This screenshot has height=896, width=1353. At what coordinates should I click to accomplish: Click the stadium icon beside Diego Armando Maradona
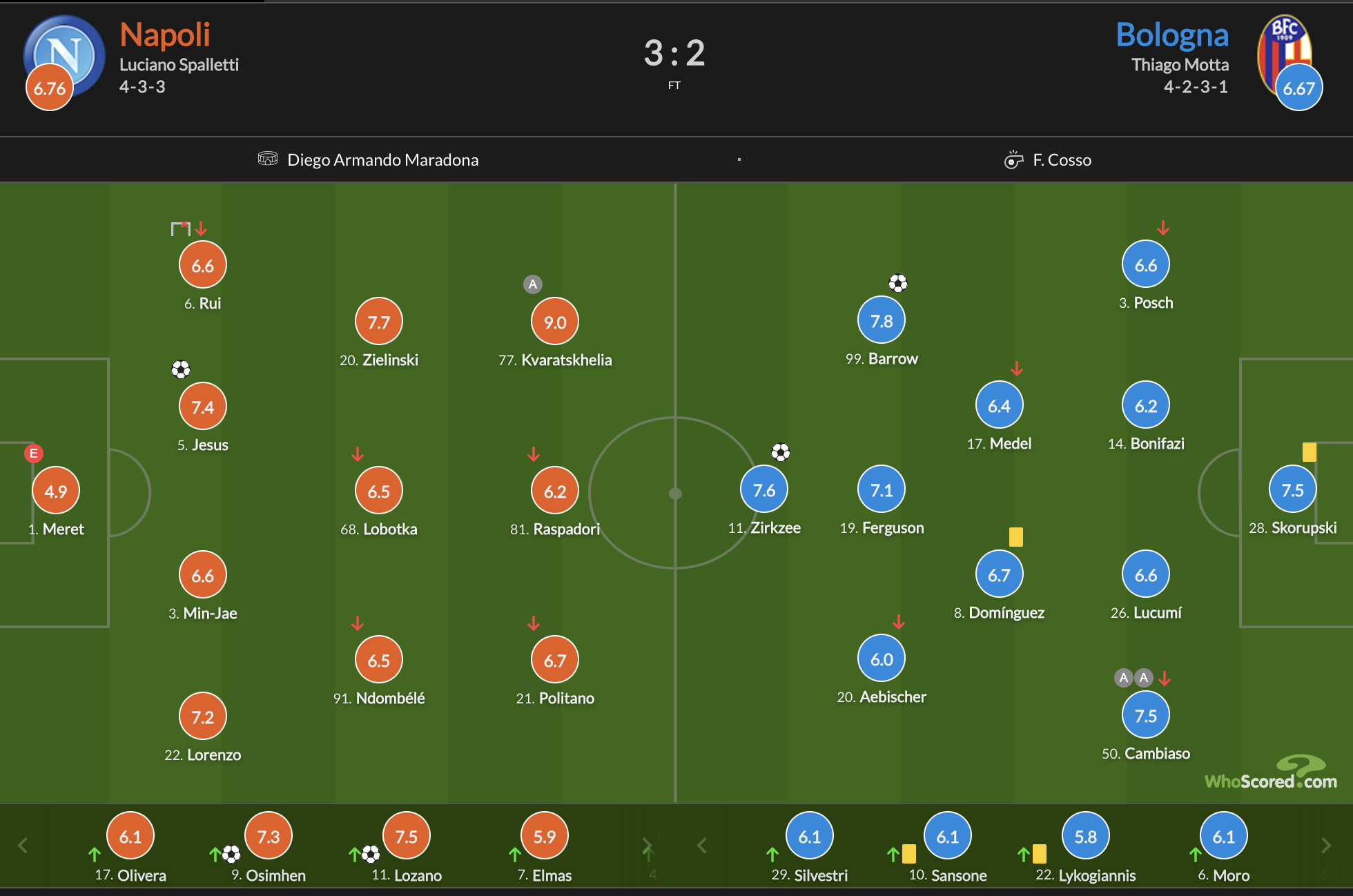point(267,159)
